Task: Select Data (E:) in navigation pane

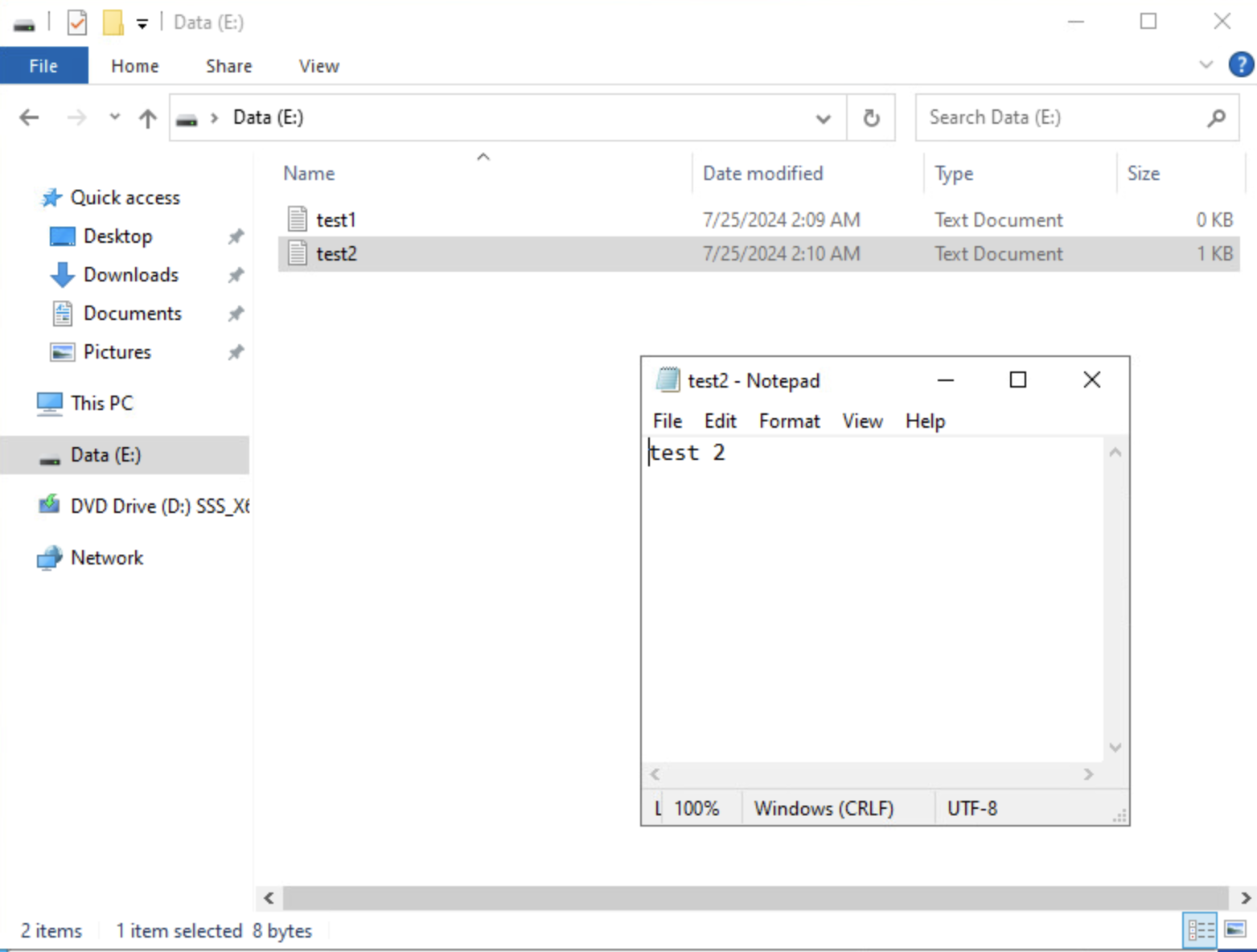Action: coord(125,454)
